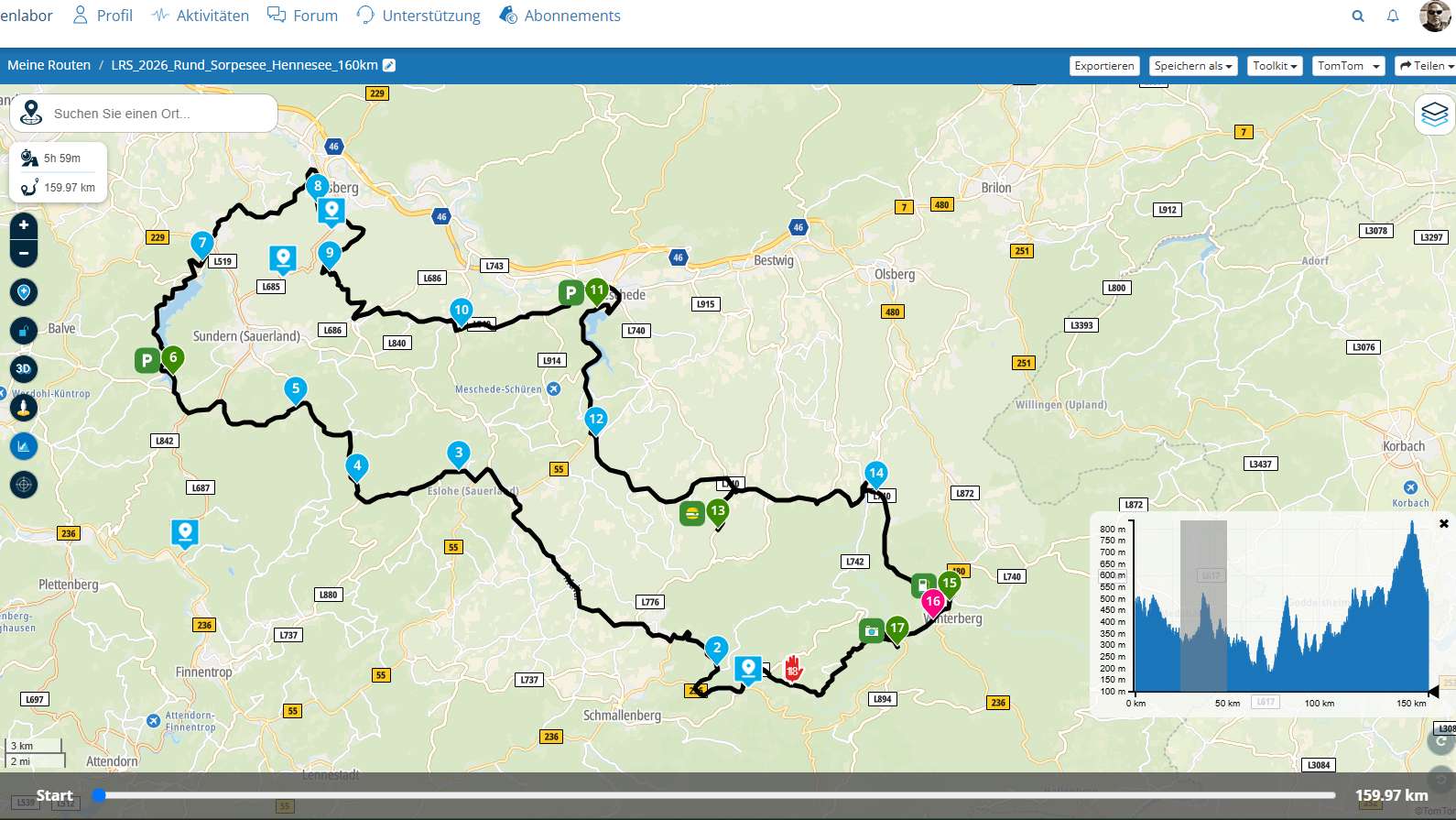This screenshot has width=1456, height=820.
Task: Select waypoint marker 12
Action: [596, 421]
